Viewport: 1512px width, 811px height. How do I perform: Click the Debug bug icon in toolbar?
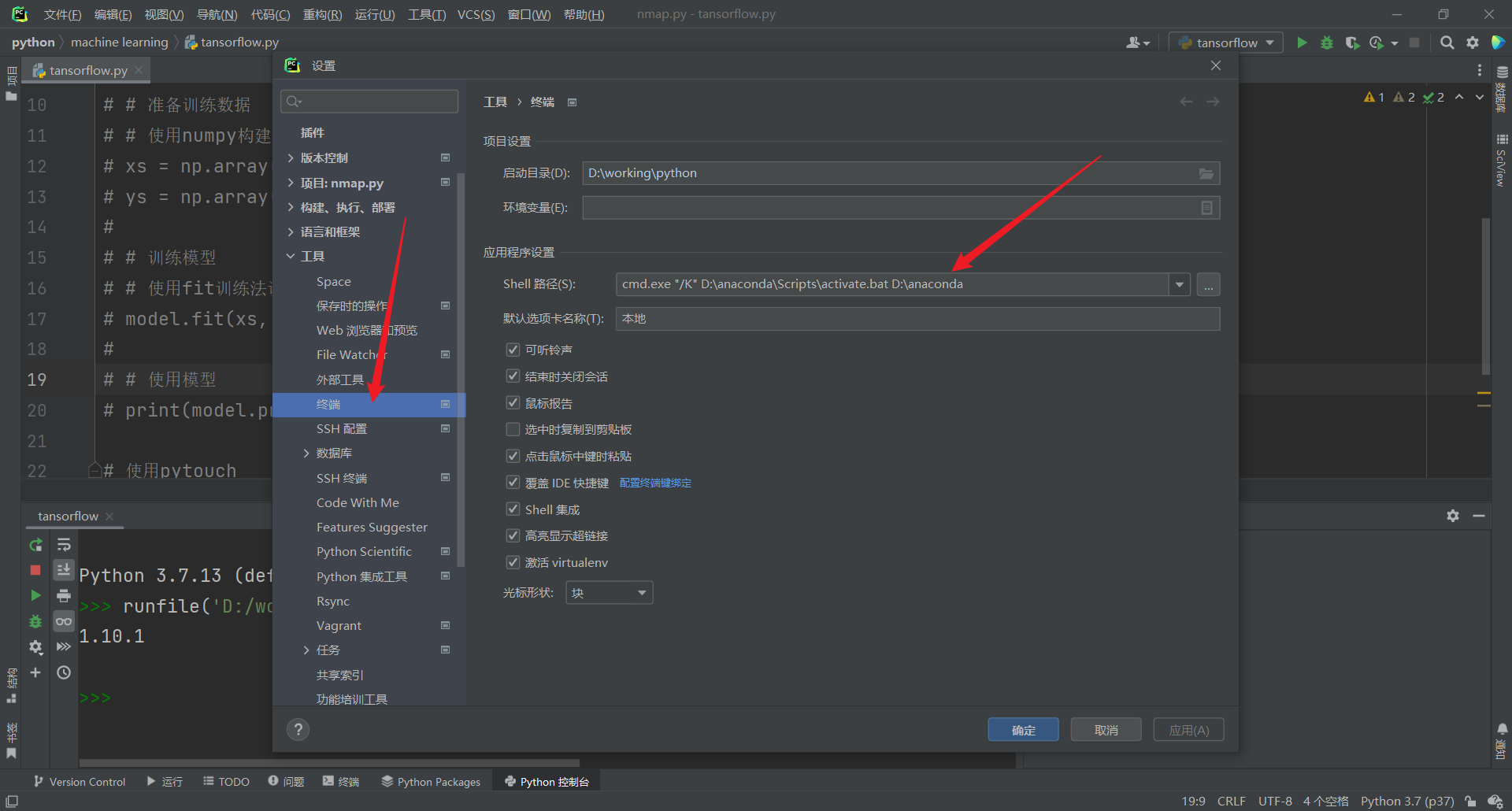[x=1327, y=43]
